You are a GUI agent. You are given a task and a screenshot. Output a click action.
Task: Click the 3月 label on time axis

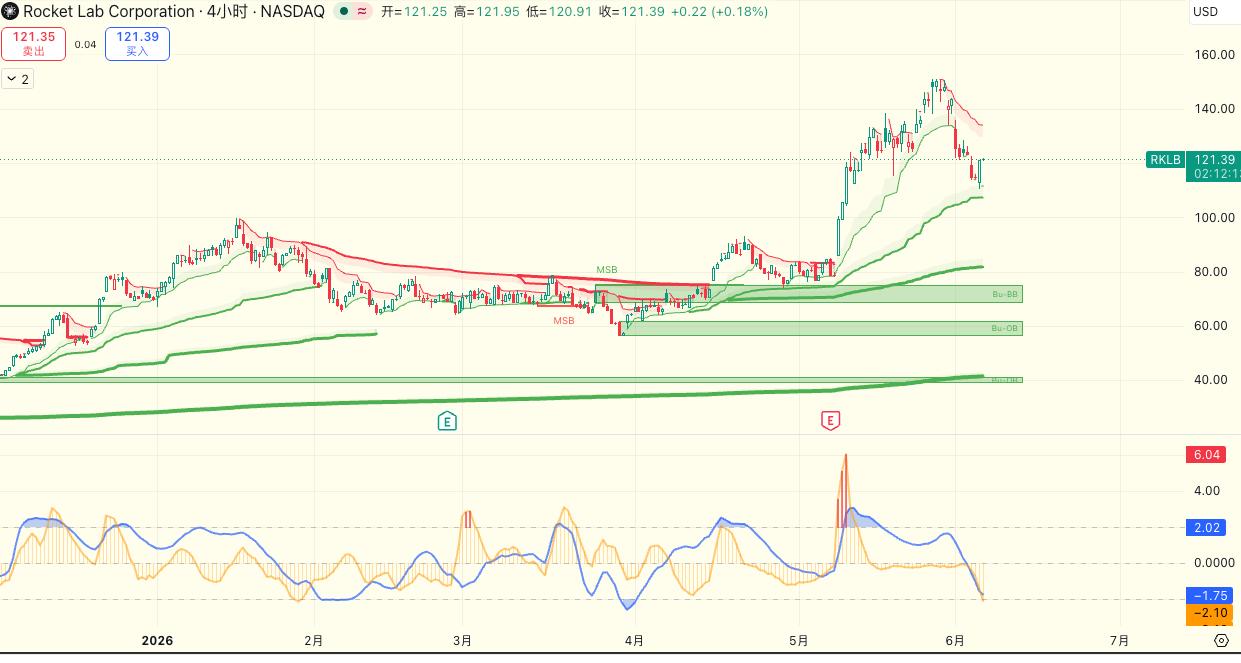(462, 640)
